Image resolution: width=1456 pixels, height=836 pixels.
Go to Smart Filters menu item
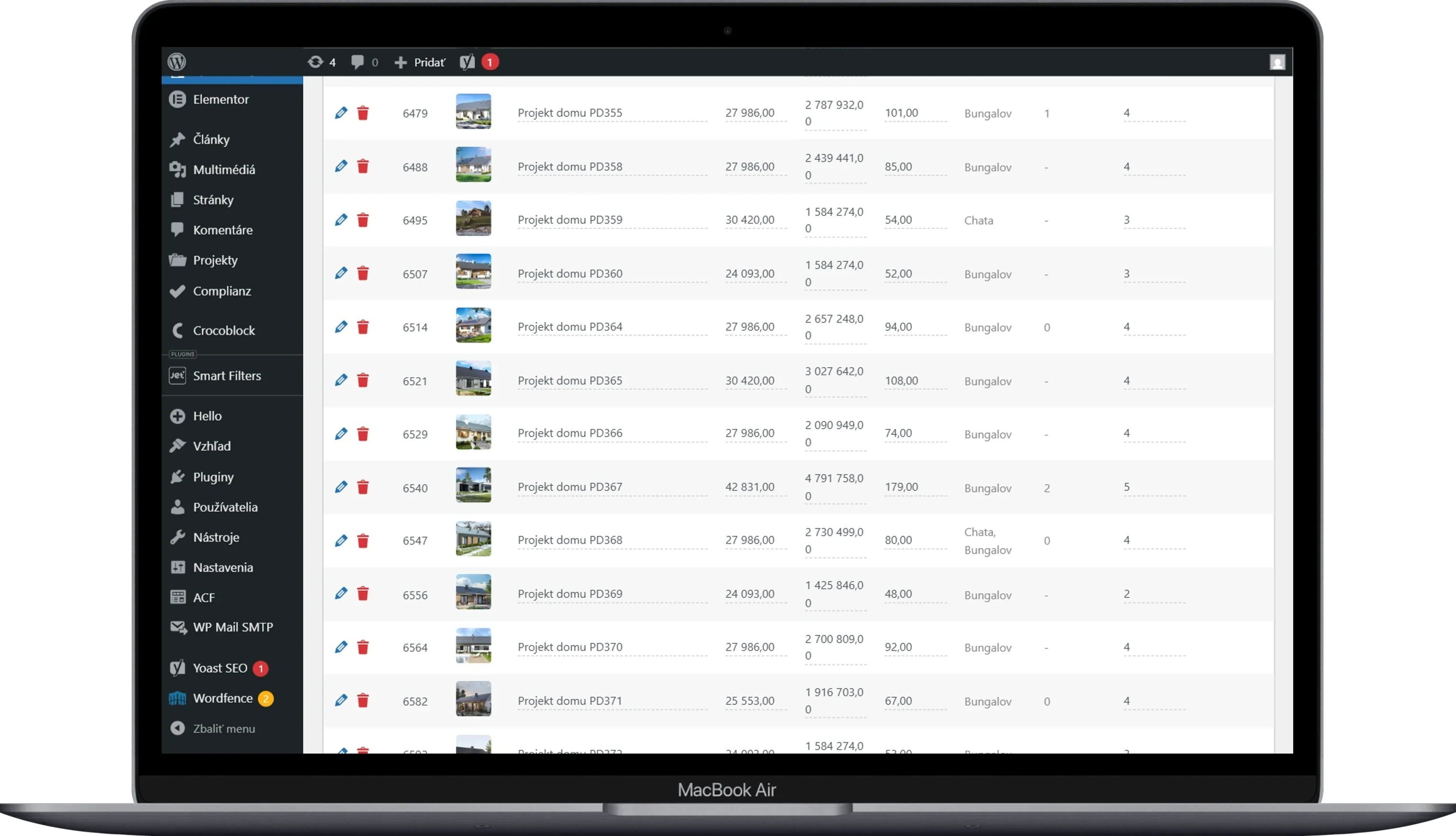226,375
